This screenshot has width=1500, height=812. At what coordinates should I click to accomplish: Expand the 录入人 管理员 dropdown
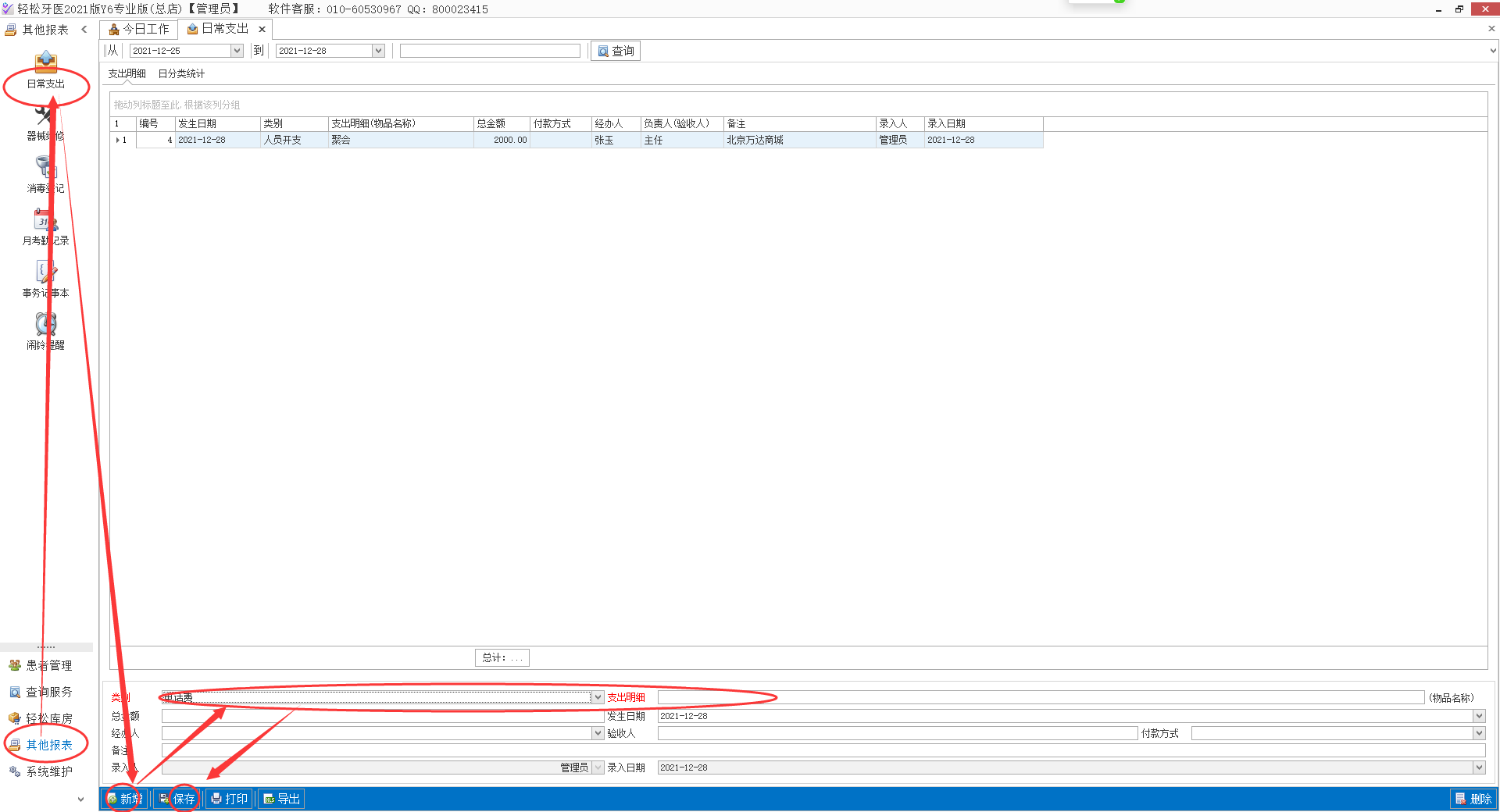click(x=598, y=767)
